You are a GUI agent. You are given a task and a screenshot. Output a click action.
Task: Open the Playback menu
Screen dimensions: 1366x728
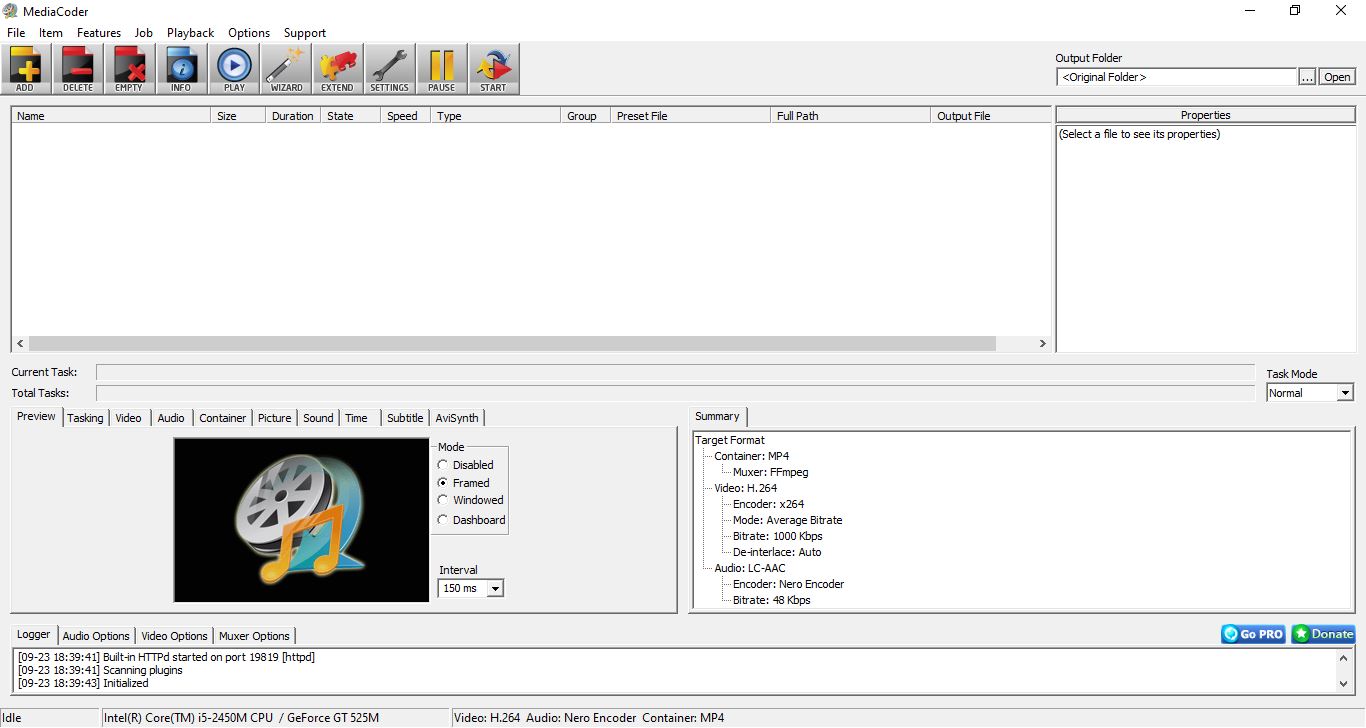click(190, 33)
